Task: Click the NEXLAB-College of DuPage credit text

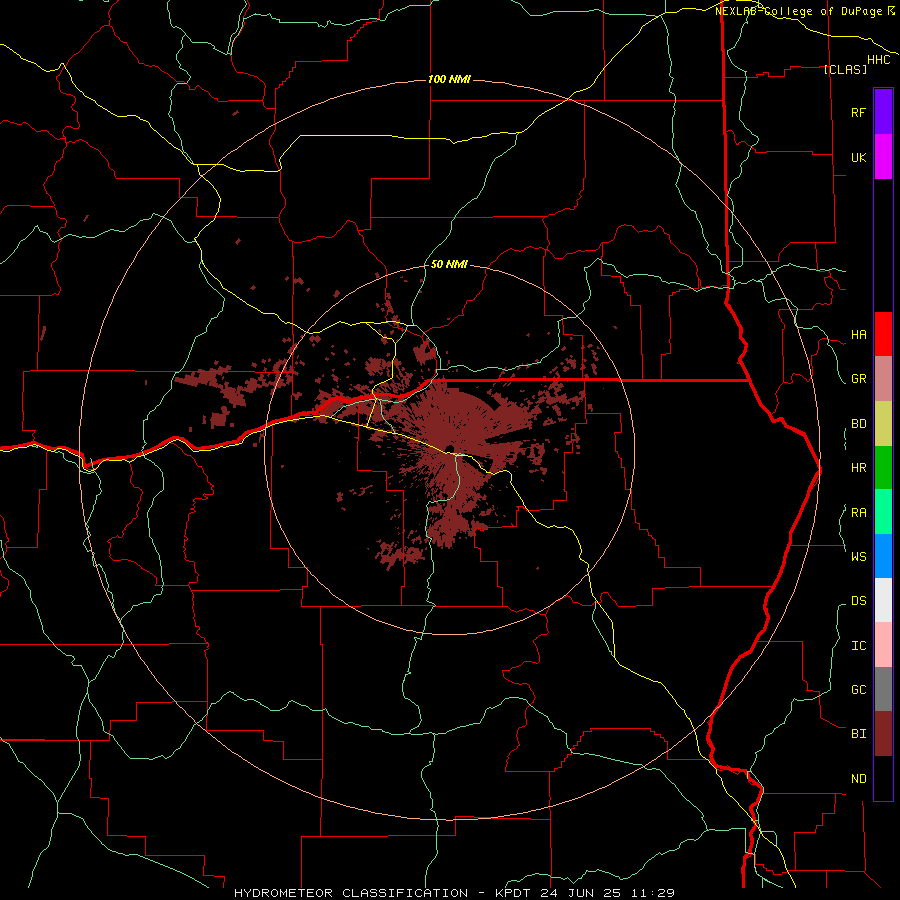Action: tap(800, 11)
